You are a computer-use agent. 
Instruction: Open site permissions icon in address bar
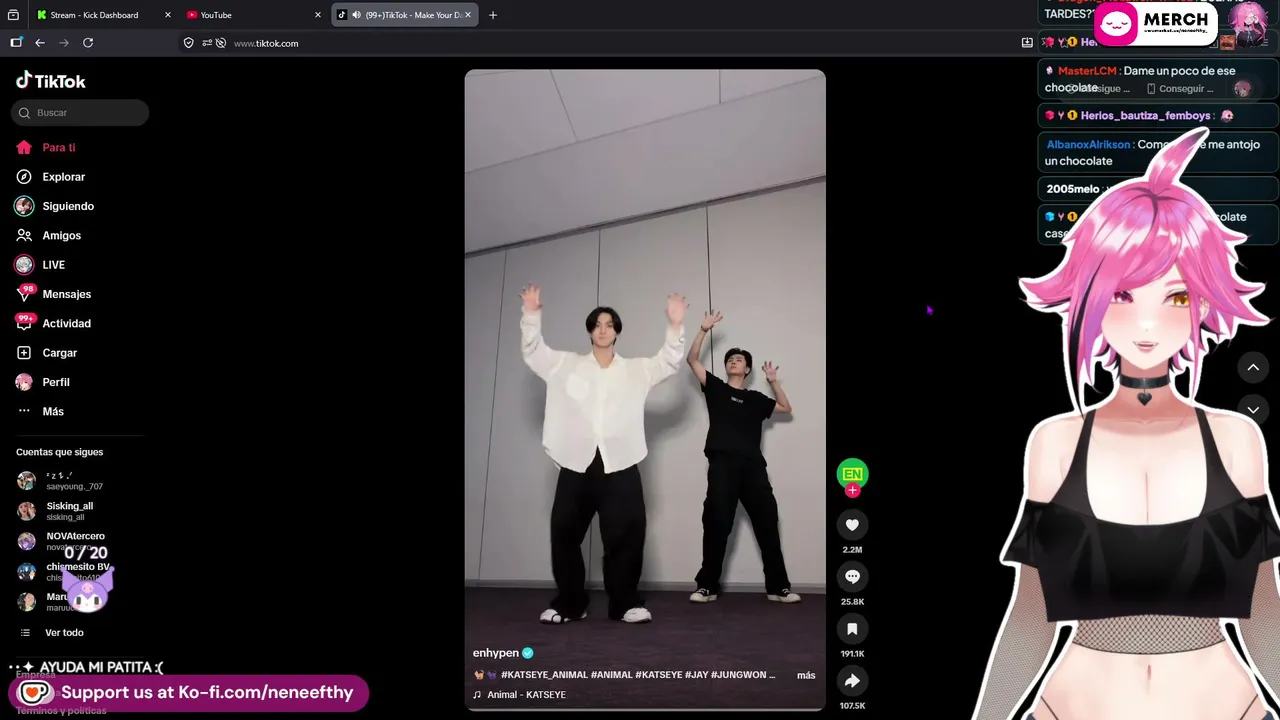[206, 43]
